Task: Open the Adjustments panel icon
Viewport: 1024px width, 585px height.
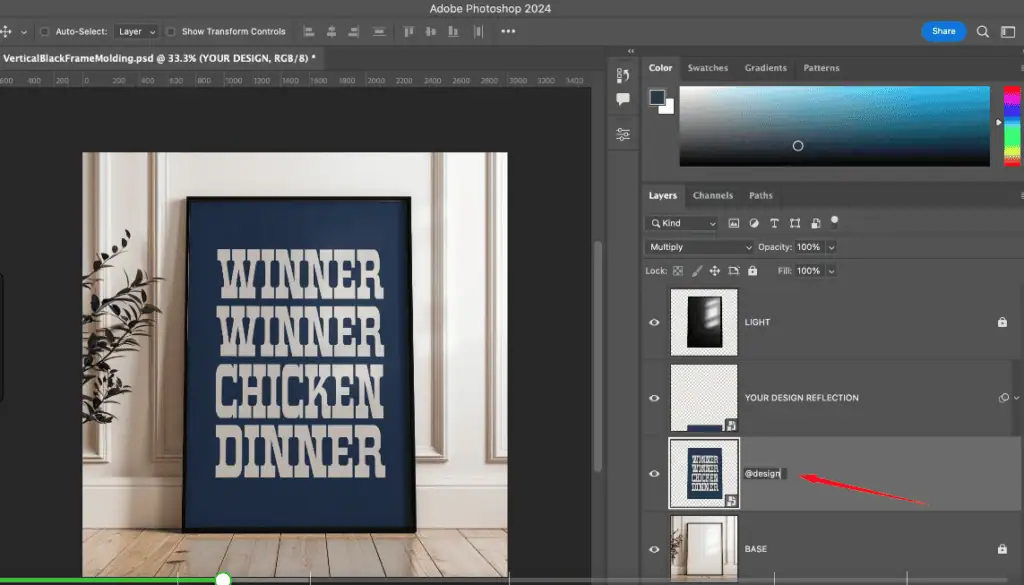Action: (x=623, y=133)
